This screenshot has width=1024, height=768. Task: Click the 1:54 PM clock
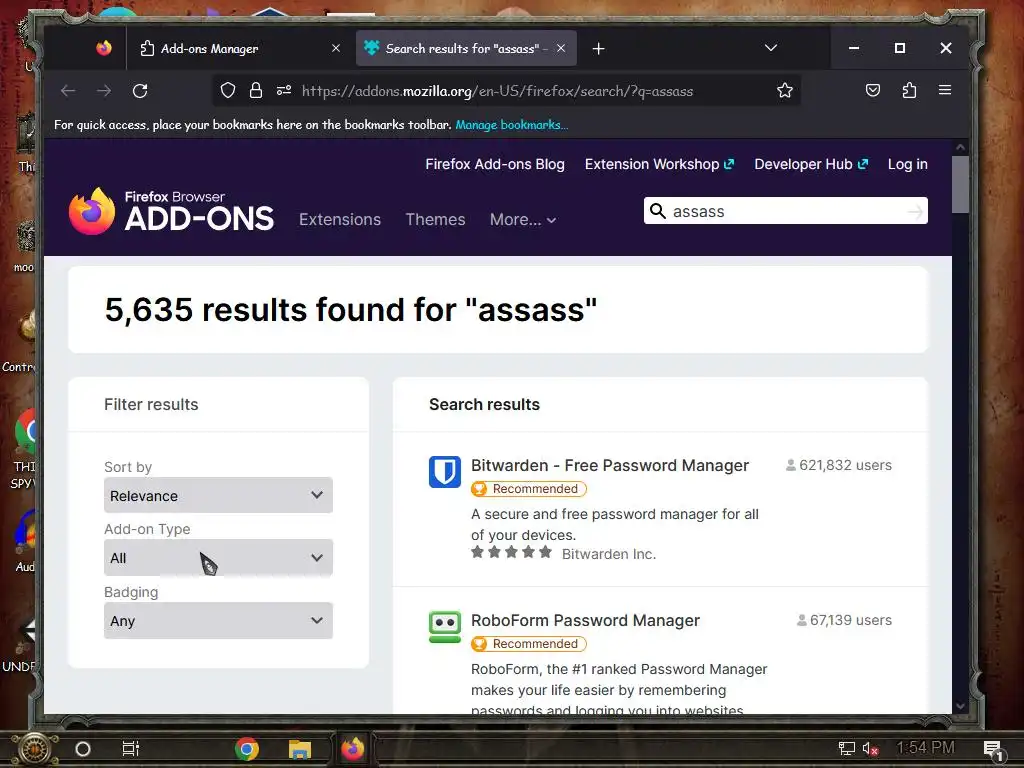[925, 747]
